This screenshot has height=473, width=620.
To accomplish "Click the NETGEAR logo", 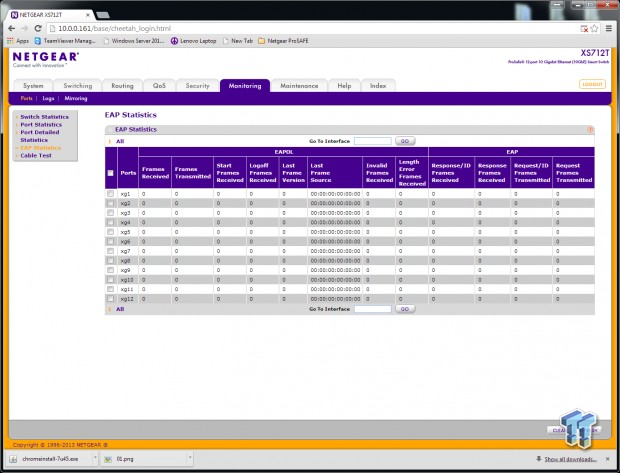I will pyautogui.click(x=46, y=59).
